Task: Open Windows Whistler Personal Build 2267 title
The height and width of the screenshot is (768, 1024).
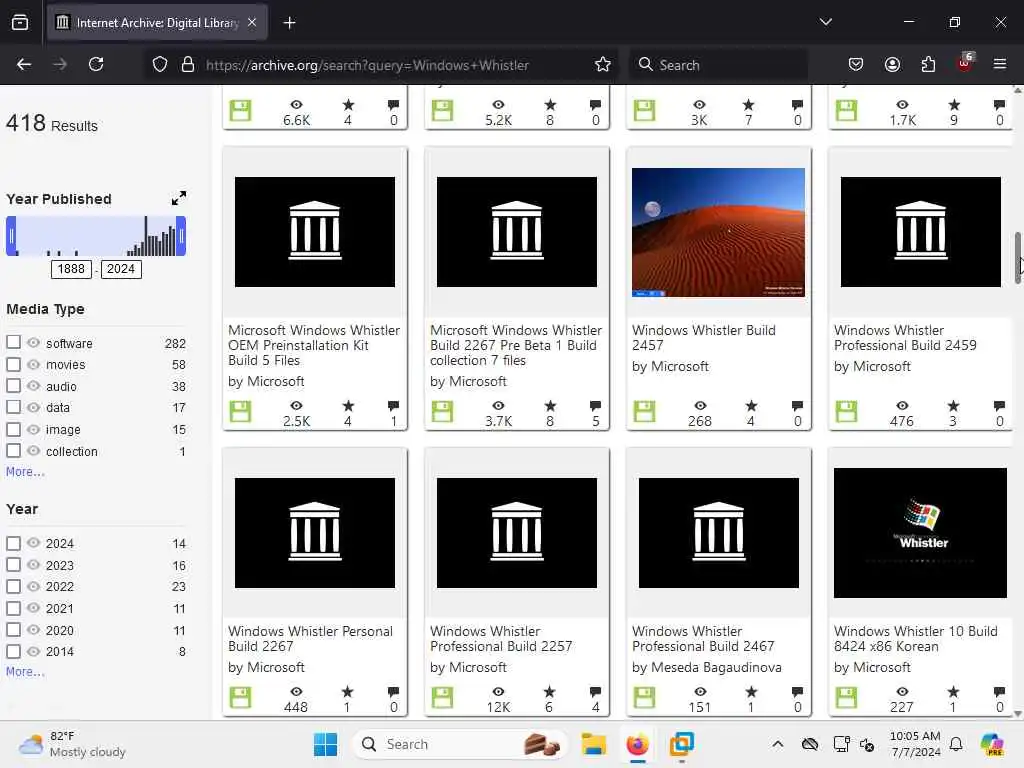Action: click(310, 639)
